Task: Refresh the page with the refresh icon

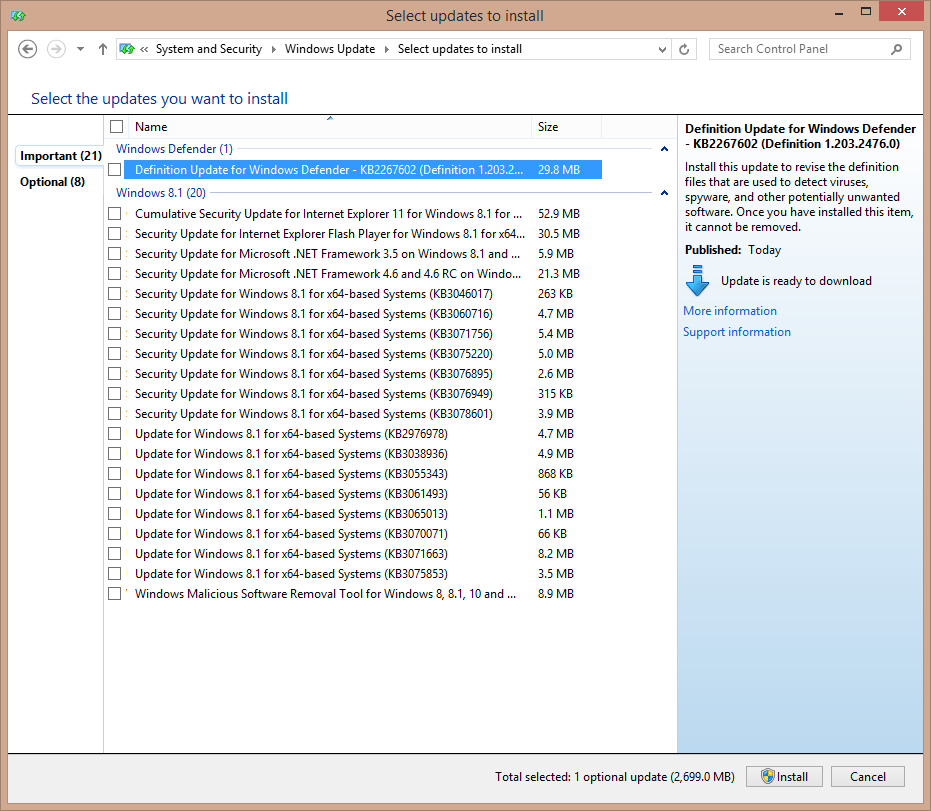Action: pos(684,49)
